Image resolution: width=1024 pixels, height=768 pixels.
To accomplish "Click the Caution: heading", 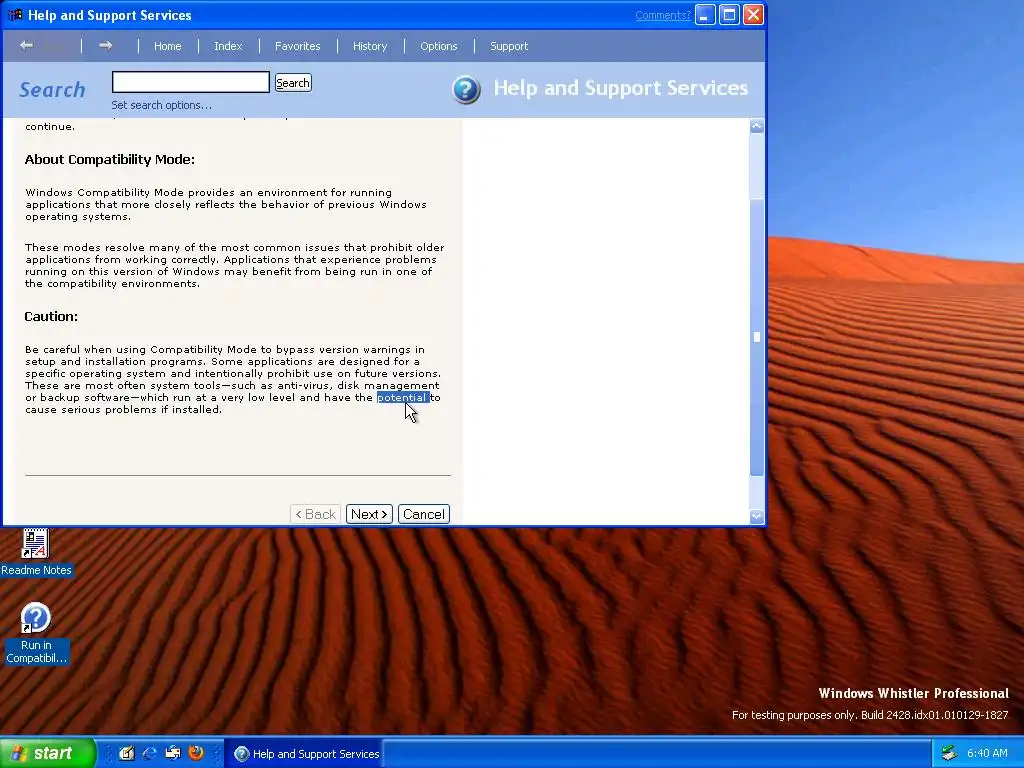I will (51, 316).
